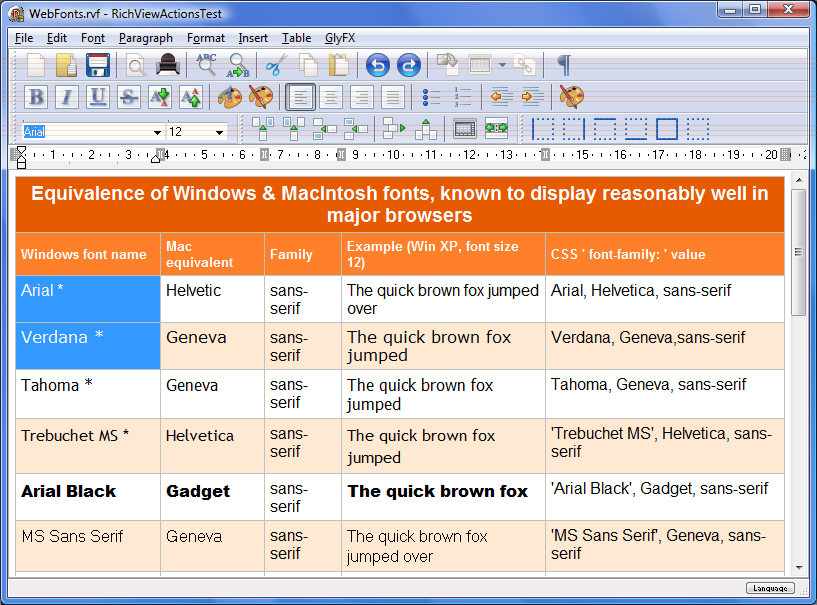The image size is (817, 605).
Task: Click the vertical scrollbar thumb
Action: click(x=798, y=252)
